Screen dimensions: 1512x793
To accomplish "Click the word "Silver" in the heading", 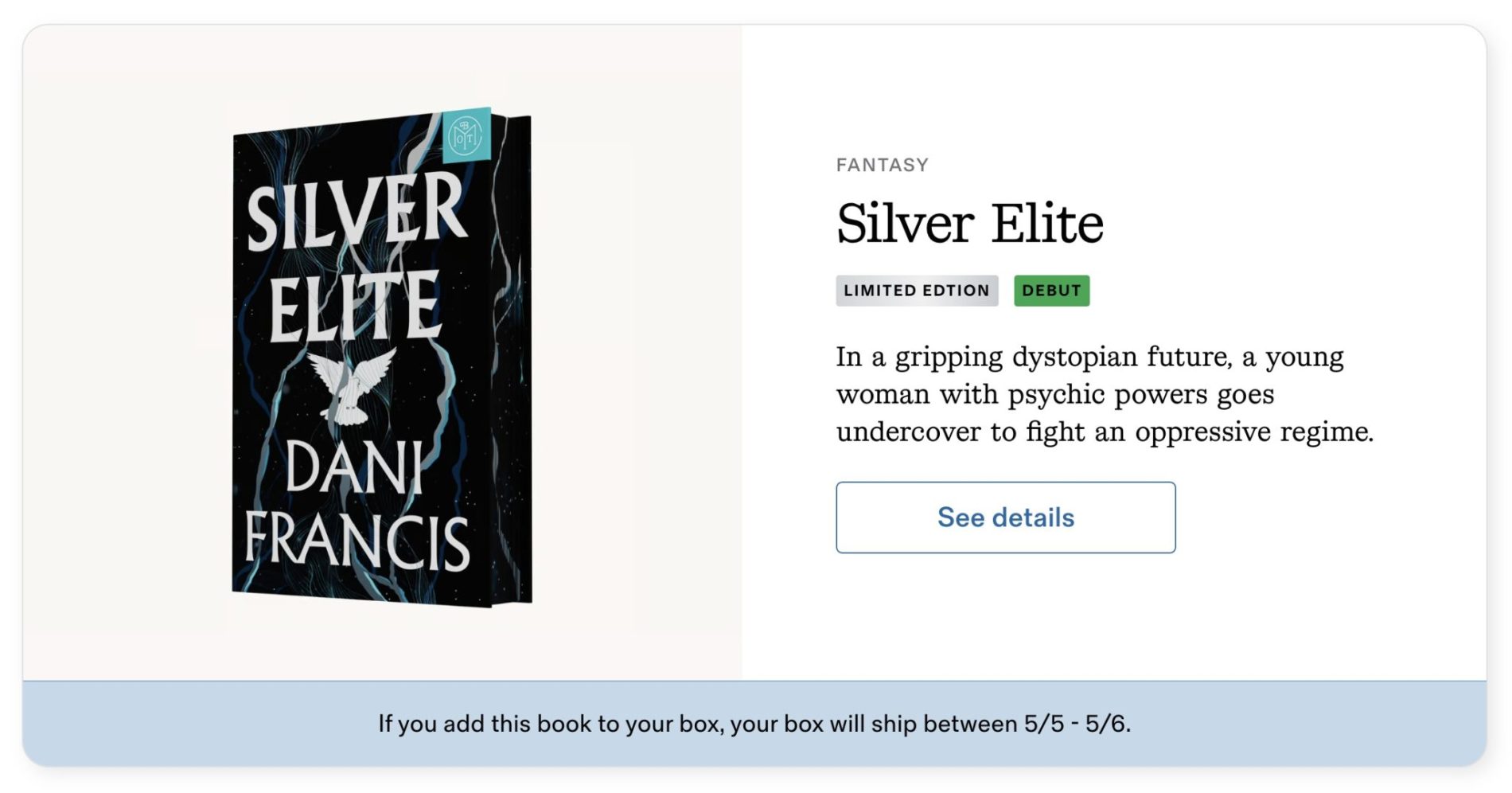I will [905, 223].
